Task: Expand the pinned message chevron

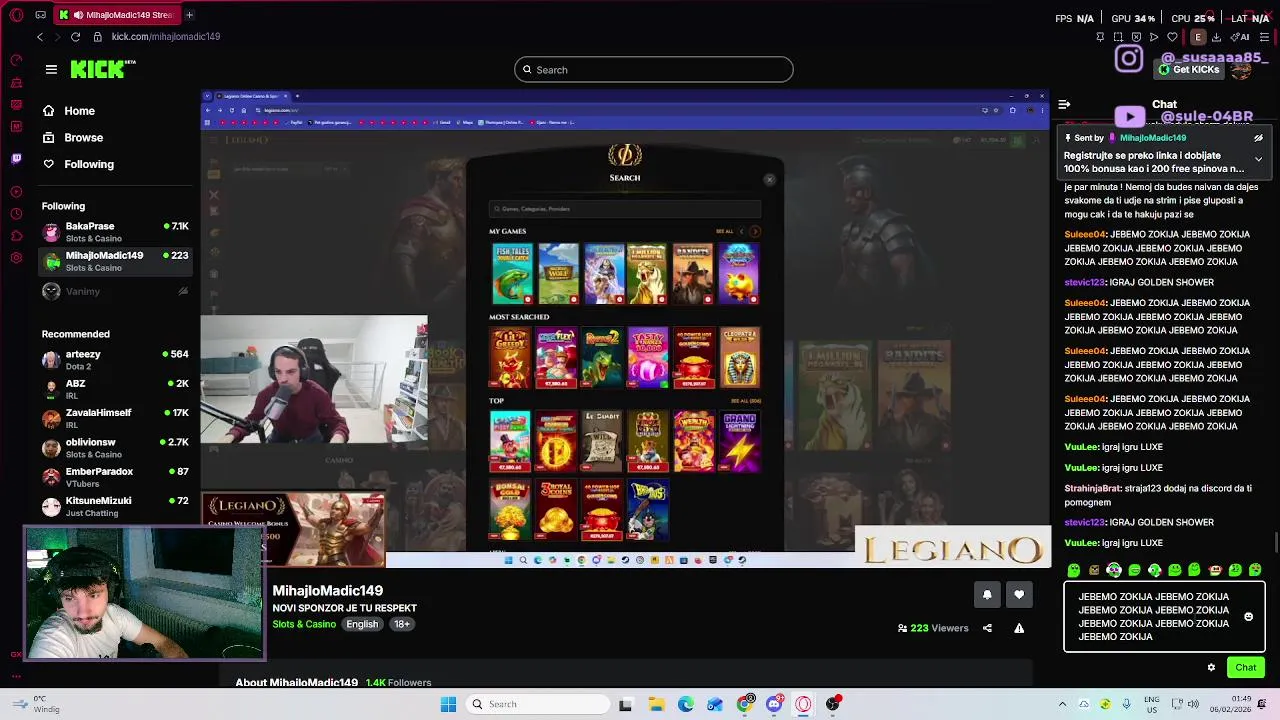Action: (x=1258, y=159)
